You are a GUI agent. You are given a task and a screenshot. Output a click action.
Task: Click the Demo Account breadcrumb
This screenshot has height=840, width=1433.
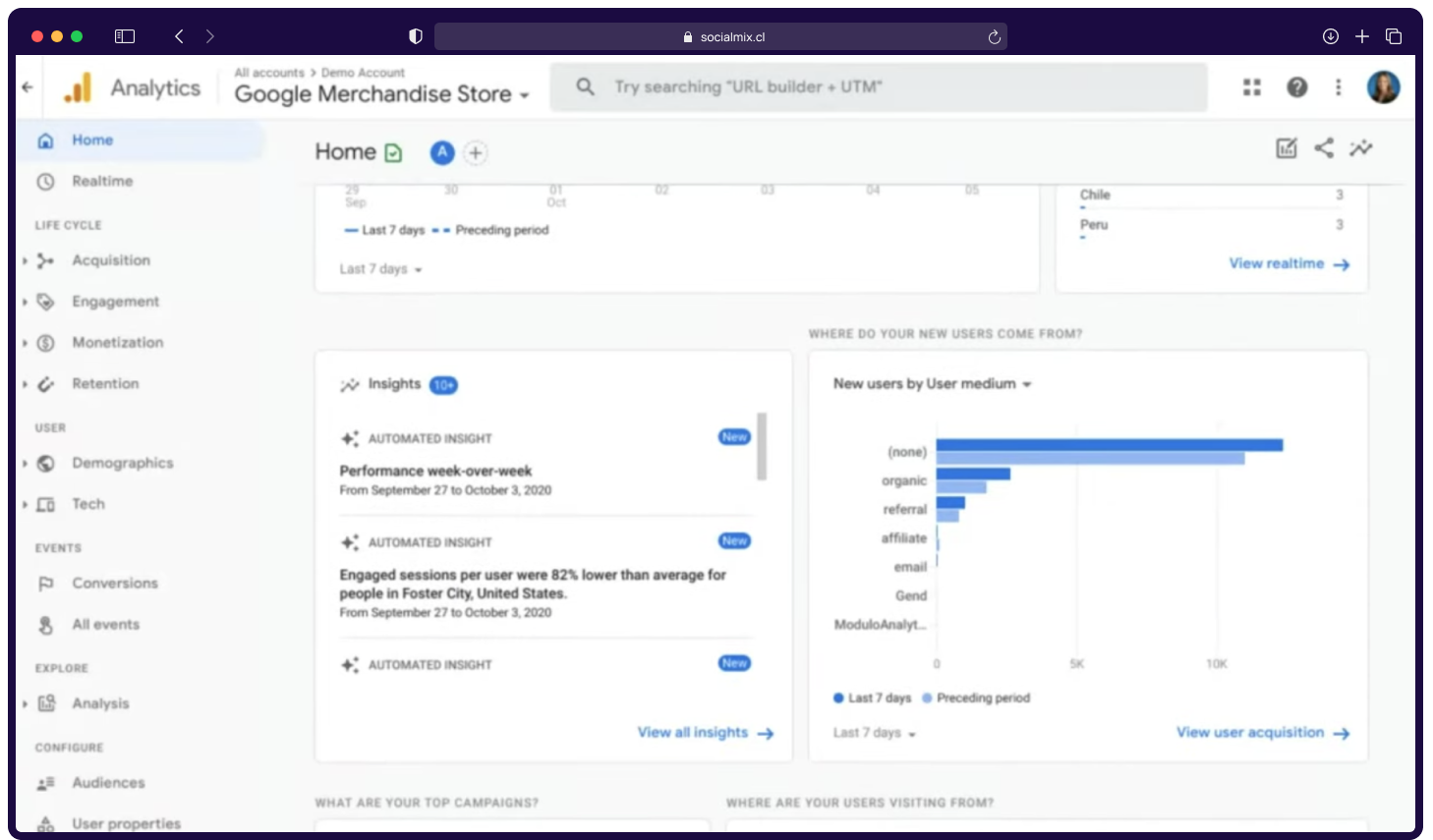point(363,73)
